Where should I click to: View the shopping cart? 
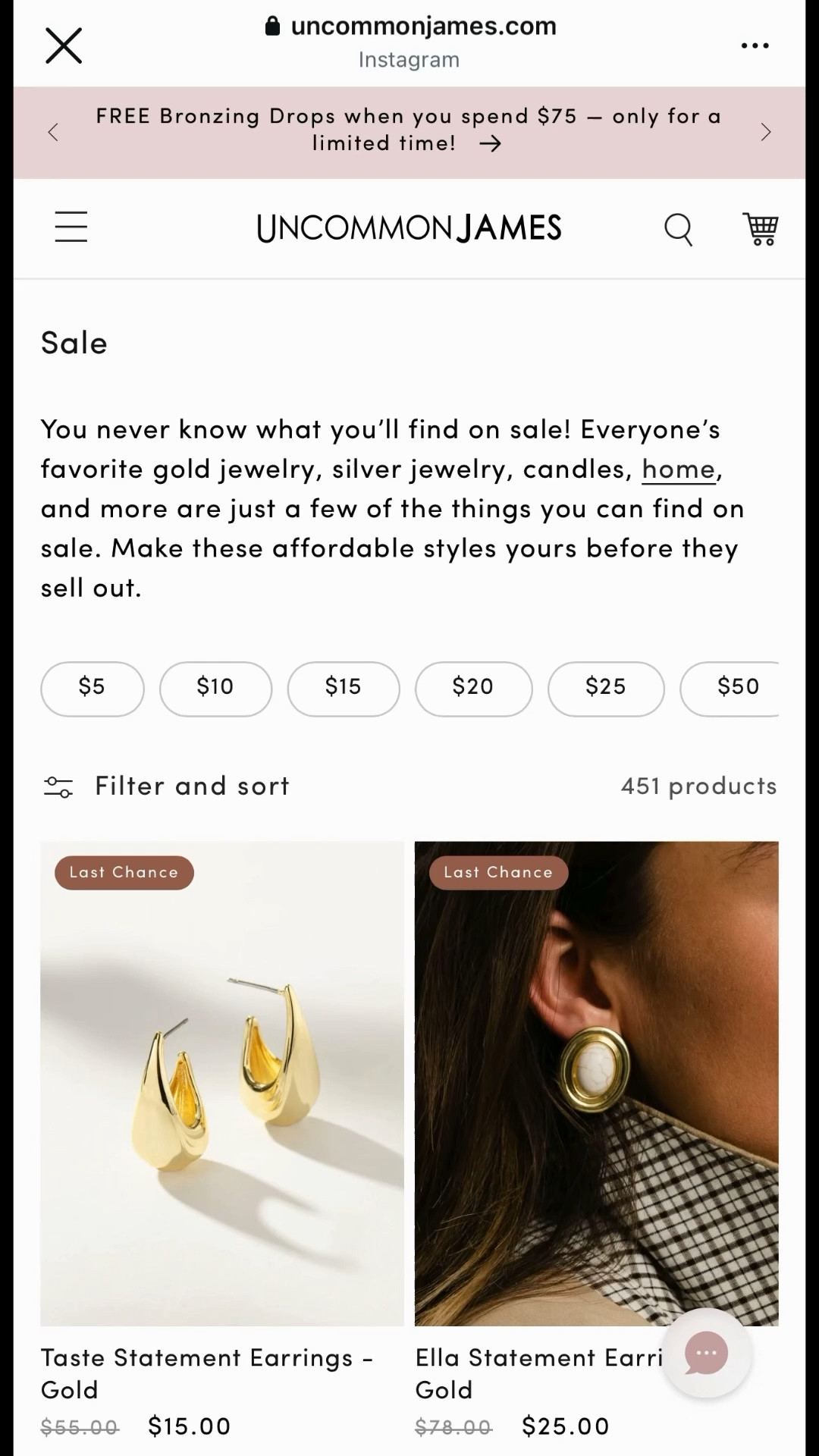[761, 228]
